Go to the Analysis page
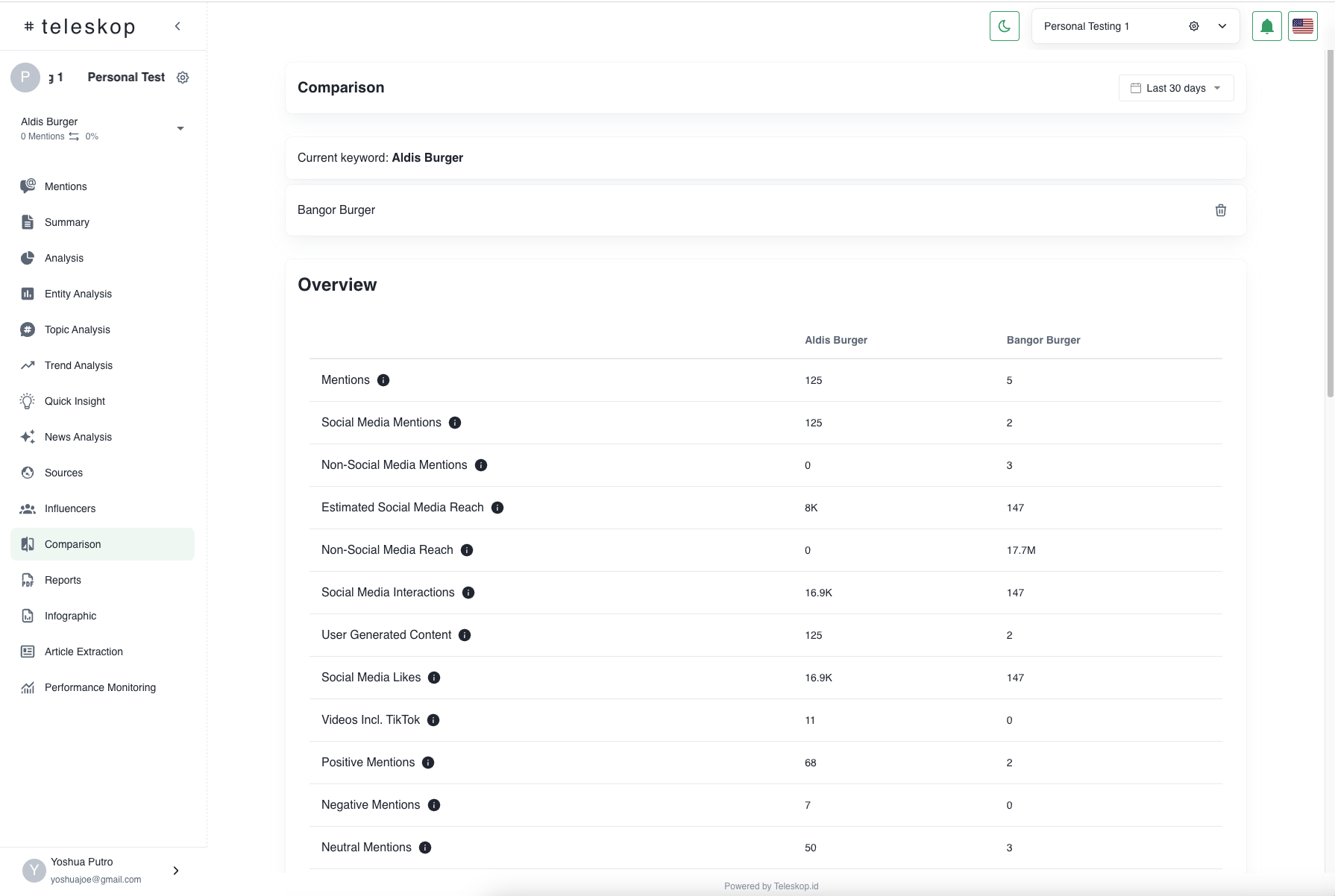 [103, 258]
